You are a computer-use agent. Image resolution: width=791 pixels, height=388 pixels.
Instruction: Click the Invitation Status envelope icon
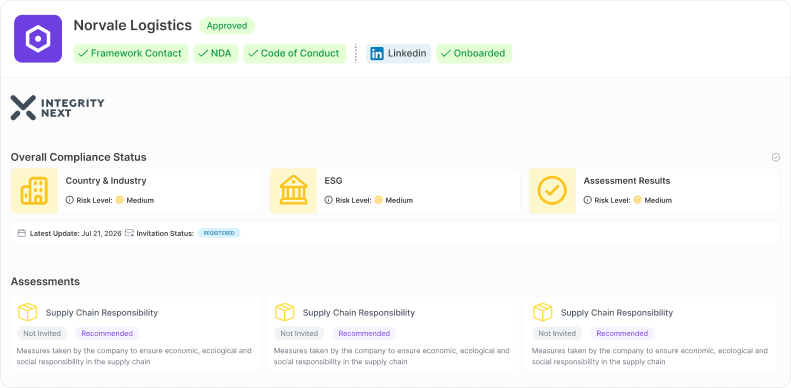[x=130, y=233]
